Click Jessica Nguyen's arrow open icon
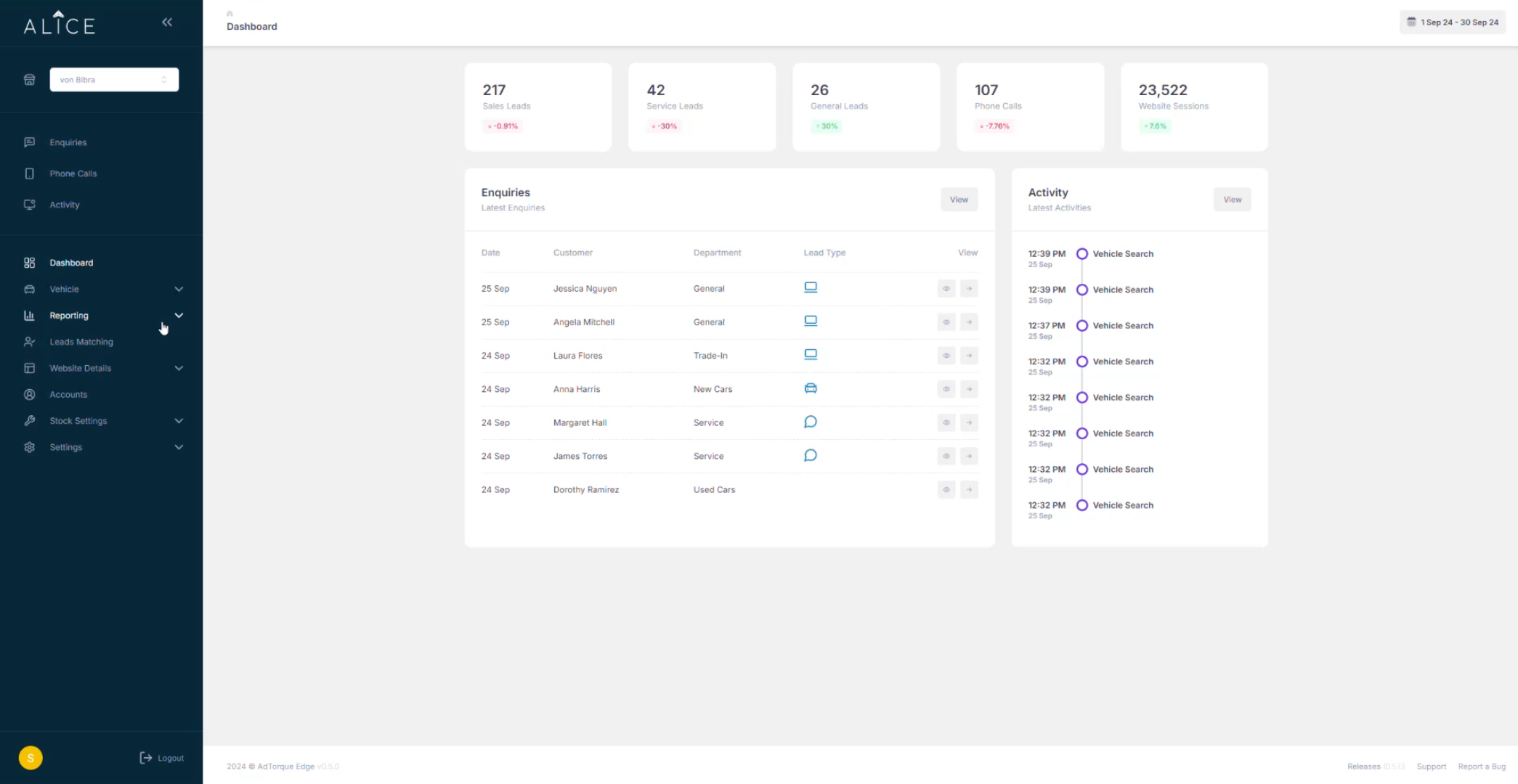Image resolution: width=1518 pixels, height=784 pixels. pyautogui.click(x=969, y=289)
